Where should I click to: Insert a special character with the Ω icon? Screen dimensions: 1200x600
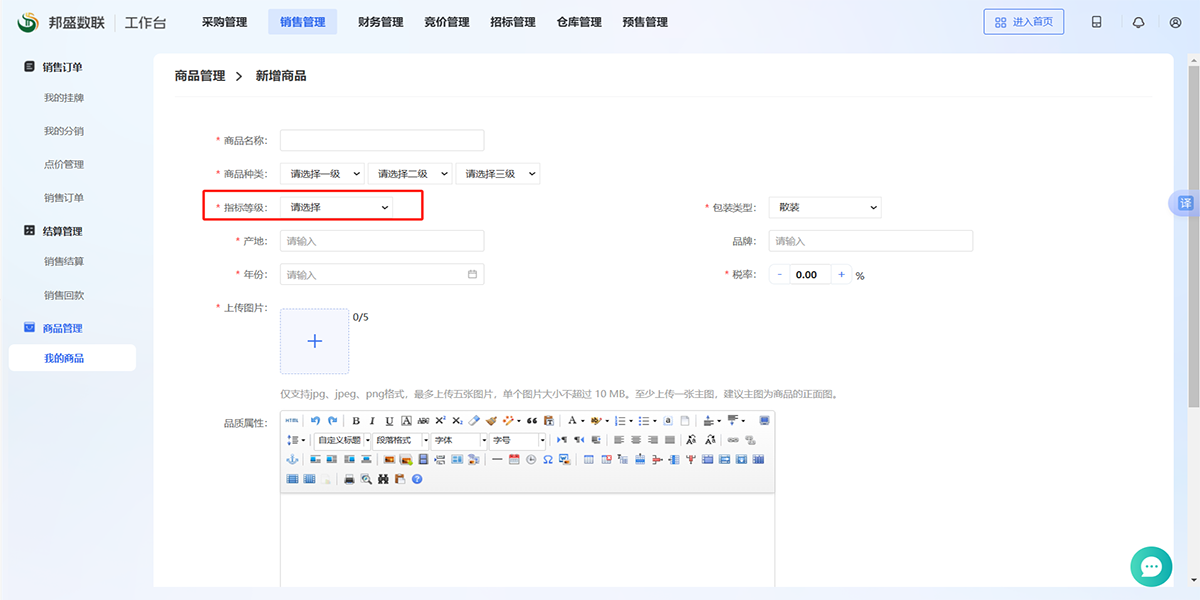pyautogui.click(x=547, y=460)
